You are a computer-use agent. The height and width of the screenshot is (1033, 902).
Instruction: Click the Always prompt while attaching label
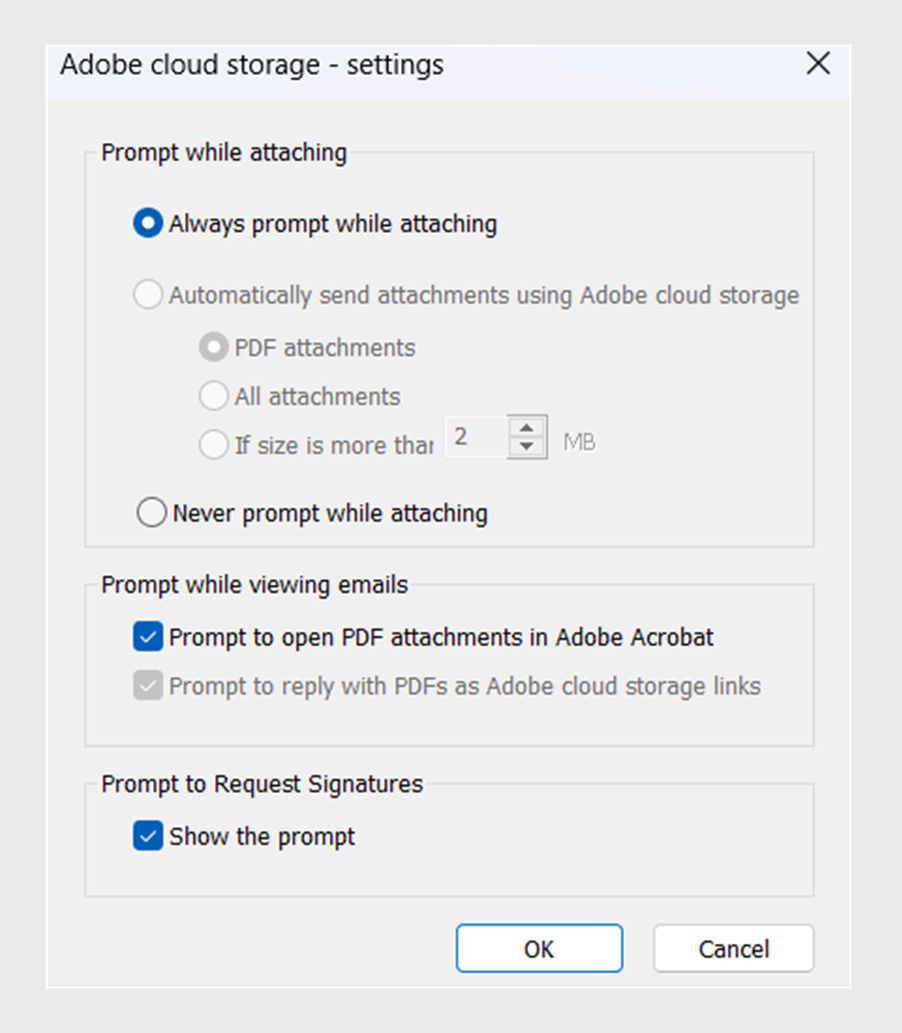click(x=333, y=224)
